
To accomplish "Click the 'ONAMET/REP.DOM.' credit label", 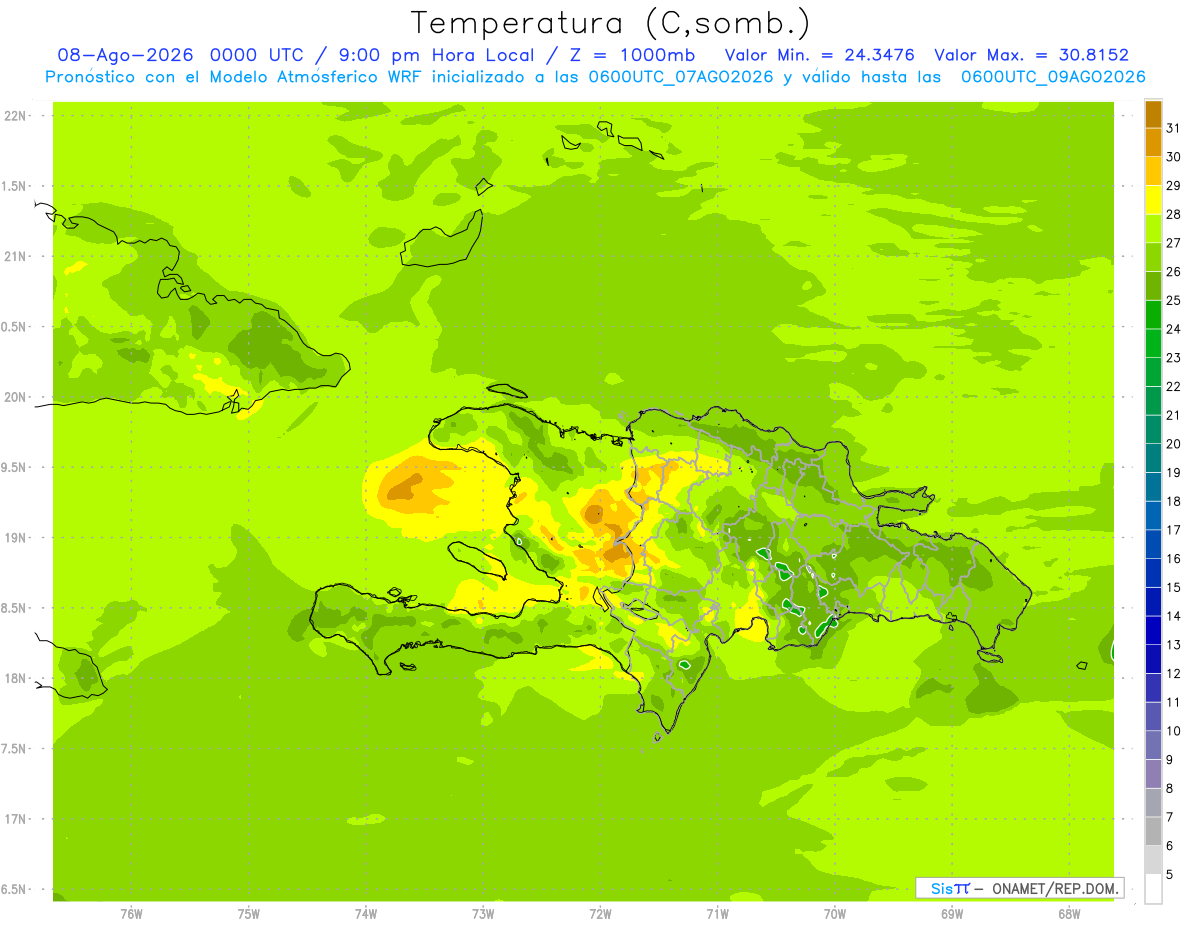I will pyautogui.click(x=1055, y=888).
